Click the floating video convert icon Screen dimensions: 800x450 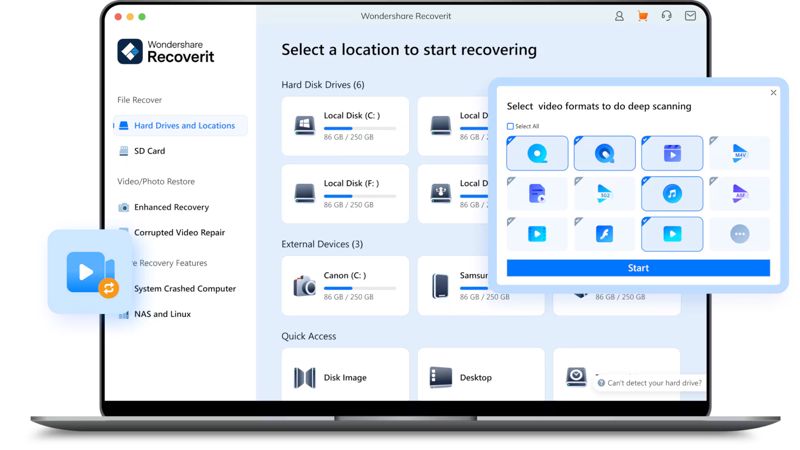(x=91, y=272)
